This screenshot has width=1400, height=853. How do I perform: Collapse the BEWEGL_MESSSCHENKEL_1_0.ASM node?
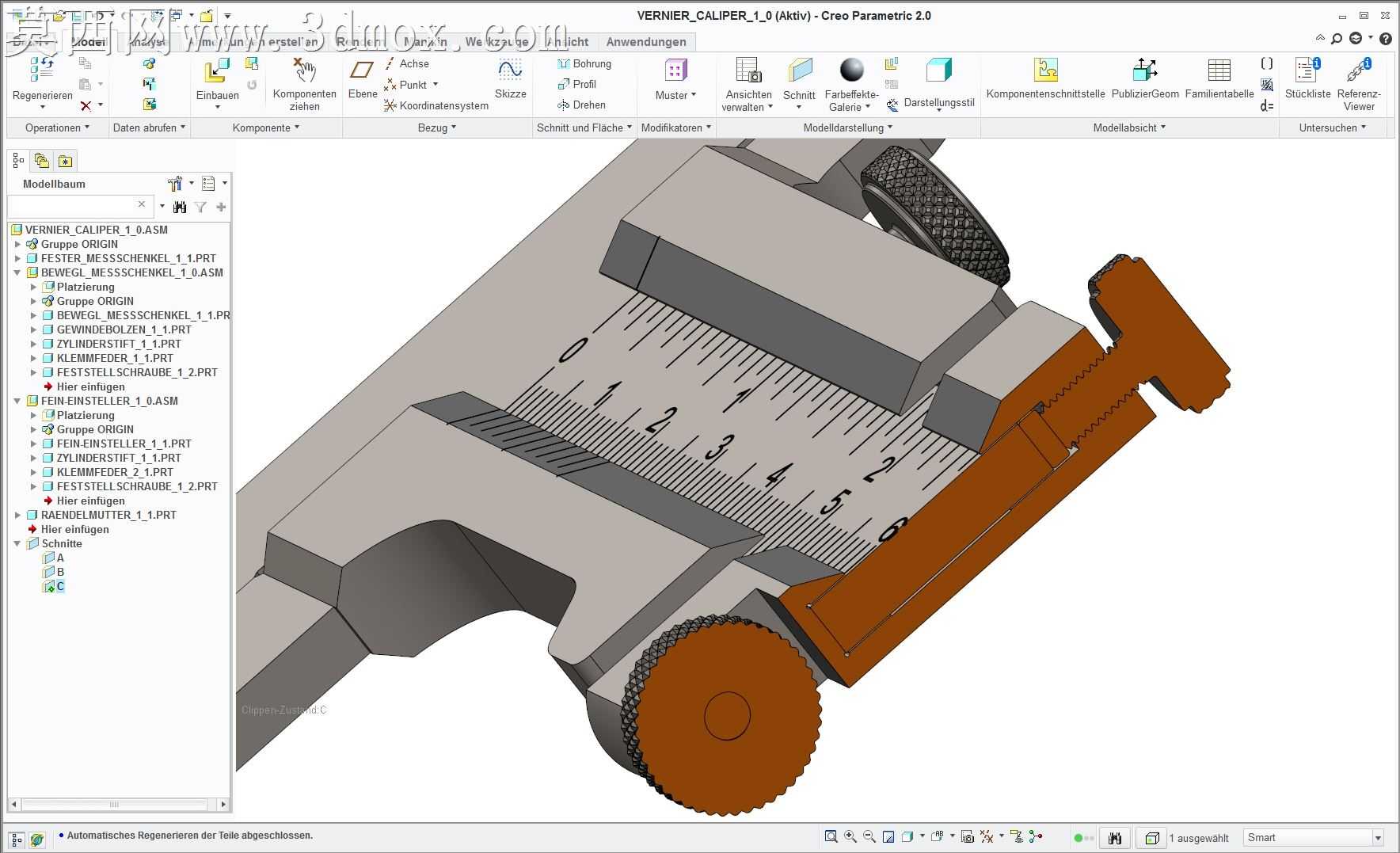[x=17, y=272]
